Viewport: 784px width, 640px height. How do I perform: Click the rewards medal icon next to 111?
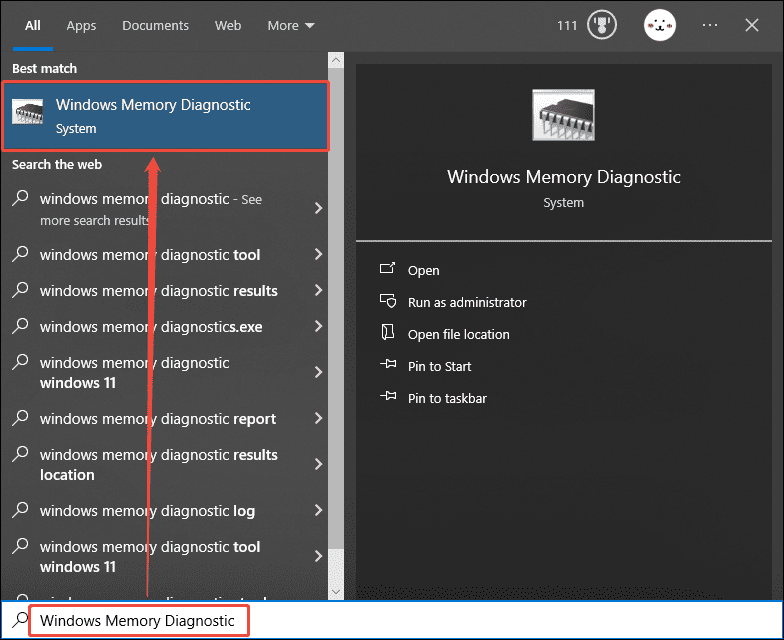point(602,25)
